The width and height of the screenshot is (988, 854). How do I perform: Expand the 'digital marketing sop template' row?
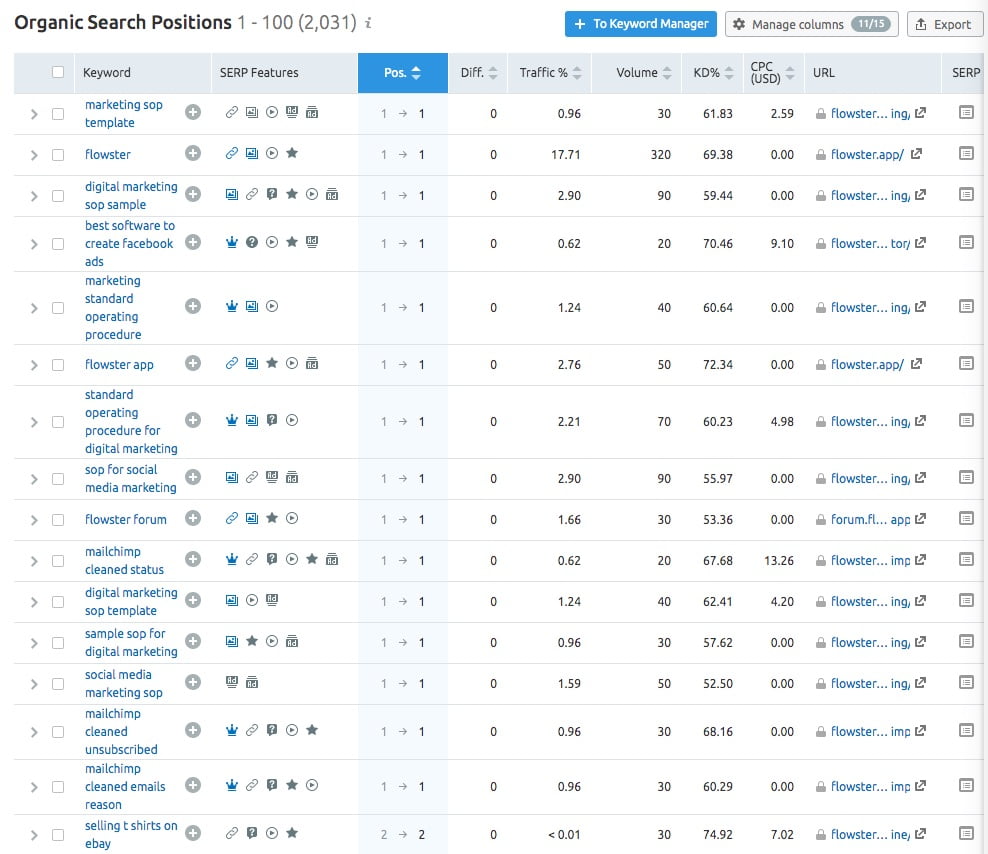[34, 602]
